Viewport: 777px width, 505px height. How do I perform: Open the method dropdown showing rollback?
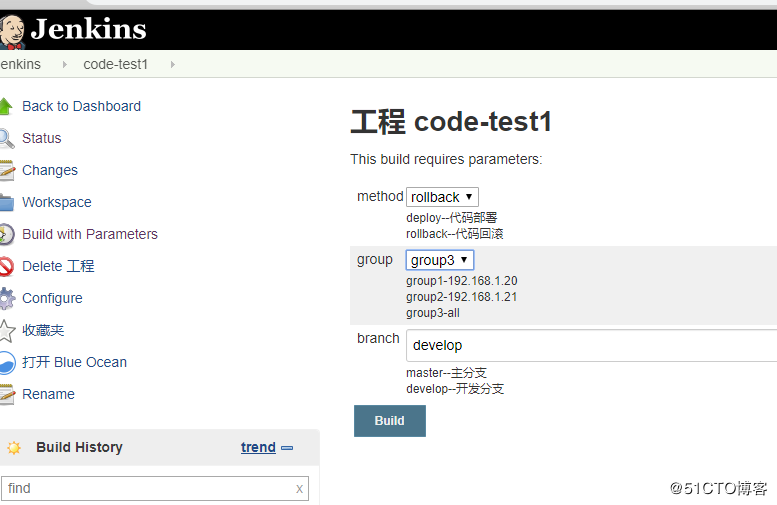coord(442,197)
